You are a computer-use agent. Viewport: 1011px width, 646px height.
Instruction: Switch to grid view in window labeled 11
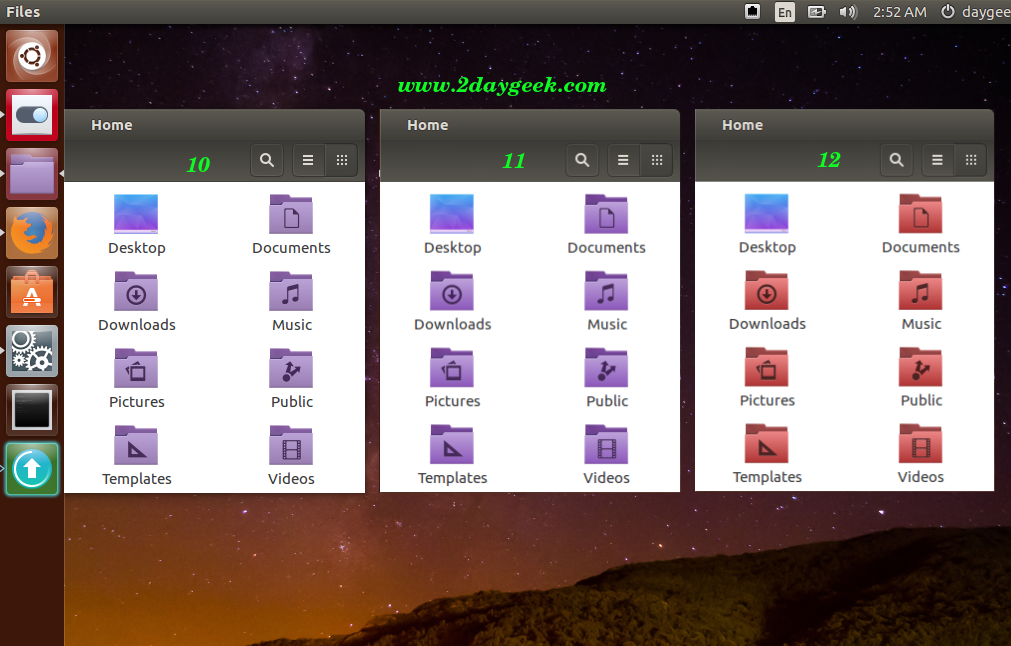(657, 160)
